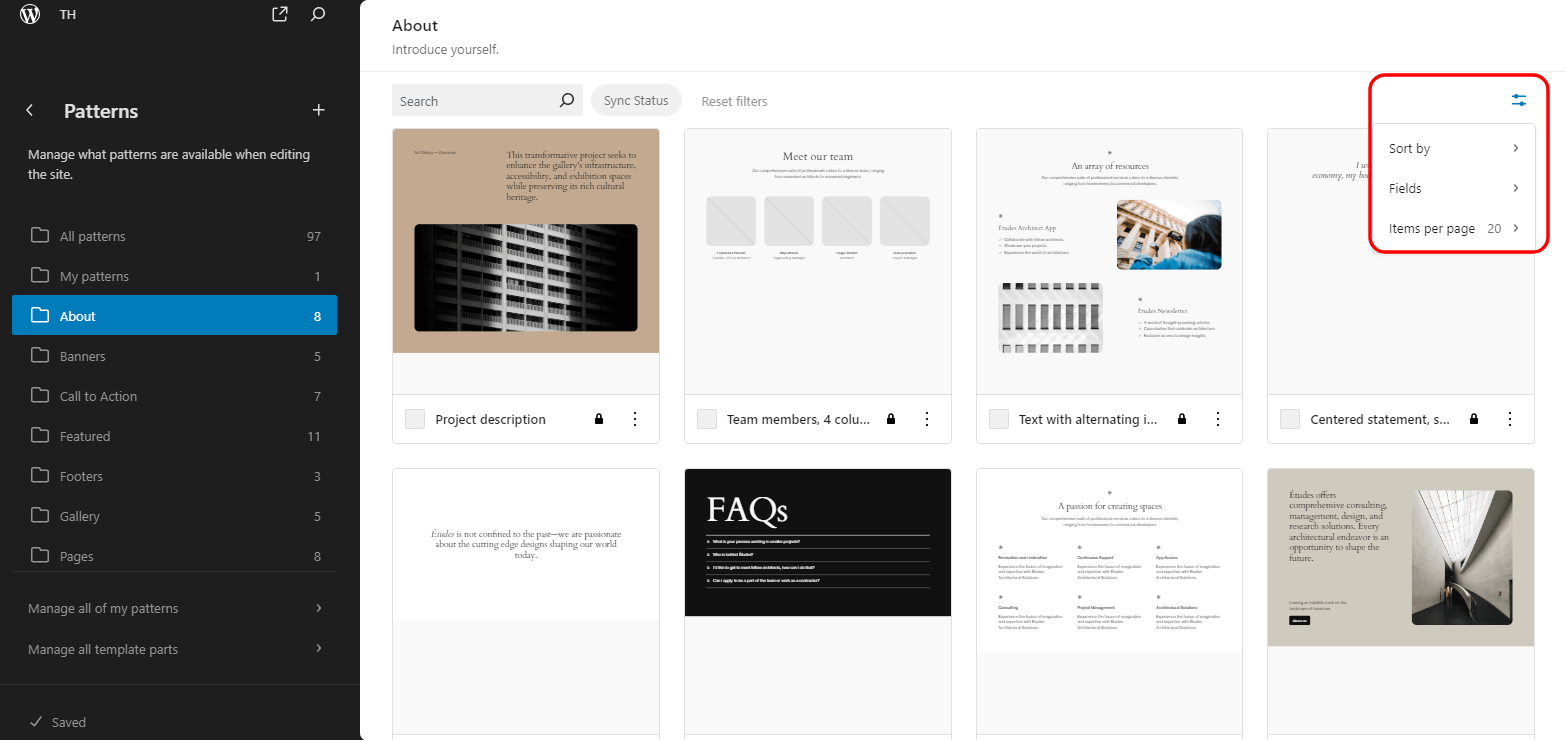Check the Centered statement pattern checkbox

[1290, 419]
